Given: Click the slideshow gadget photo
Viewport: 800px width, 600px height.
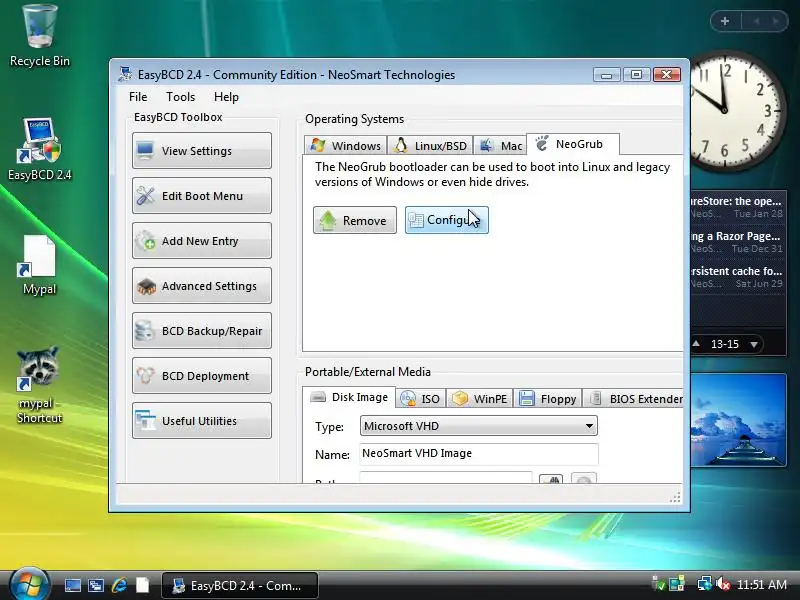Looking at the screenshot, I should [x=738, y=420].
